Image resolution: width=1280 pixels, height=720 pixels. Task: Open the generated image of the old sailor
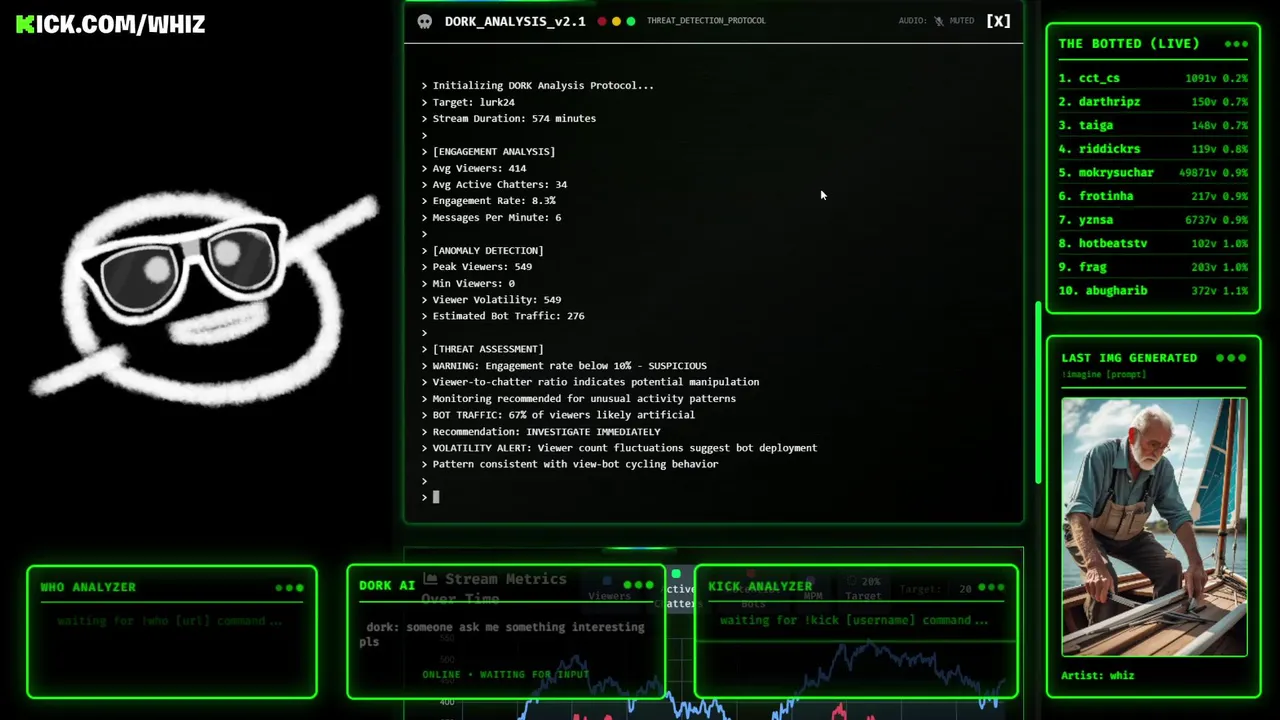point(1154,527)
